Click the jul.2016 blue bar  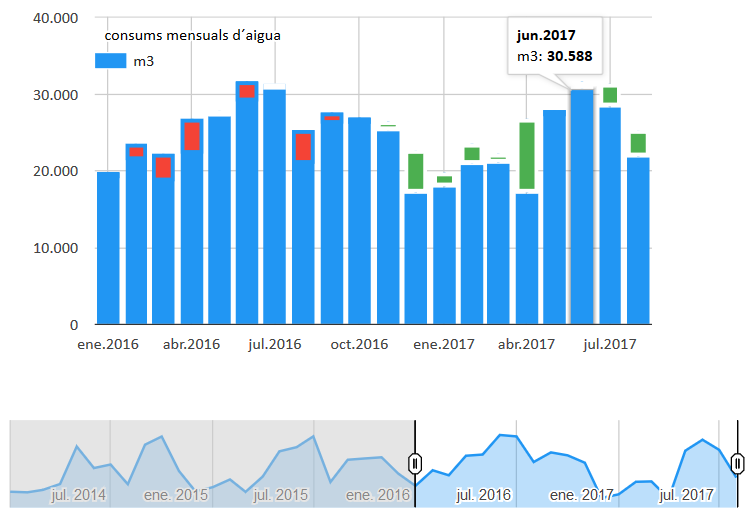(x=275, y=207)
